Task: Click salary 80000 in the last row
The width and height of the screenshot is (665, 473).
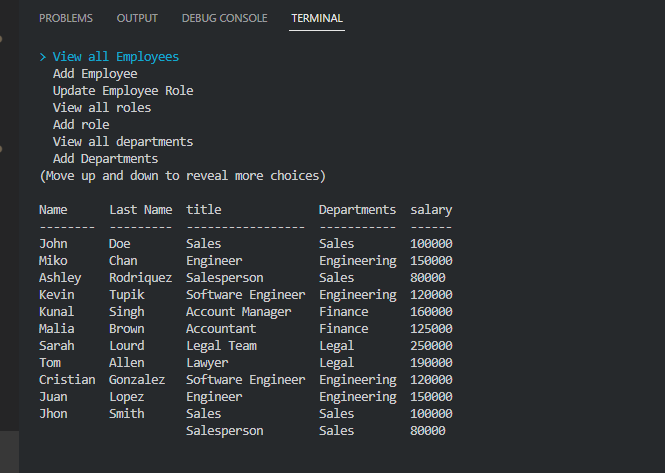Action: [x=428, y=430]
